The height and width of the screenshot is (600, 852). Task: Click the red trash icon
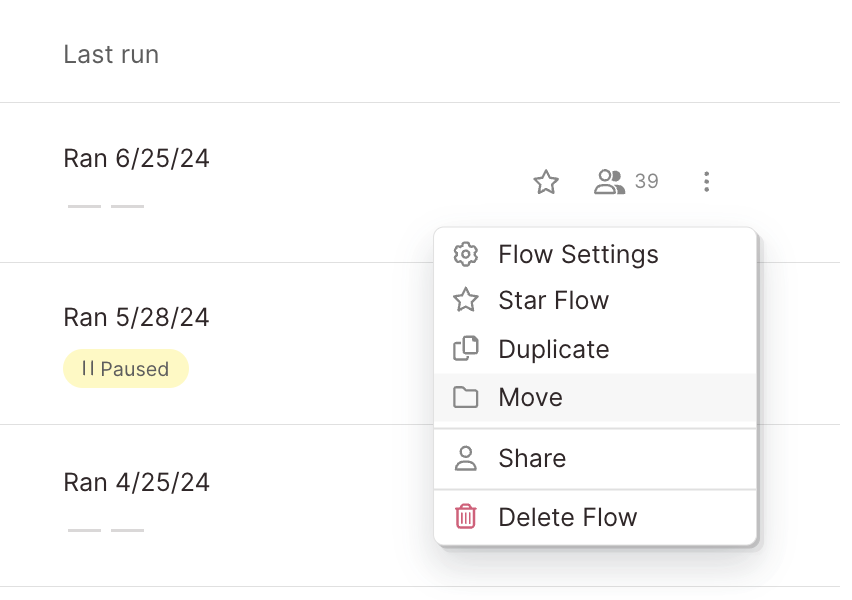[x=465, y=517]
